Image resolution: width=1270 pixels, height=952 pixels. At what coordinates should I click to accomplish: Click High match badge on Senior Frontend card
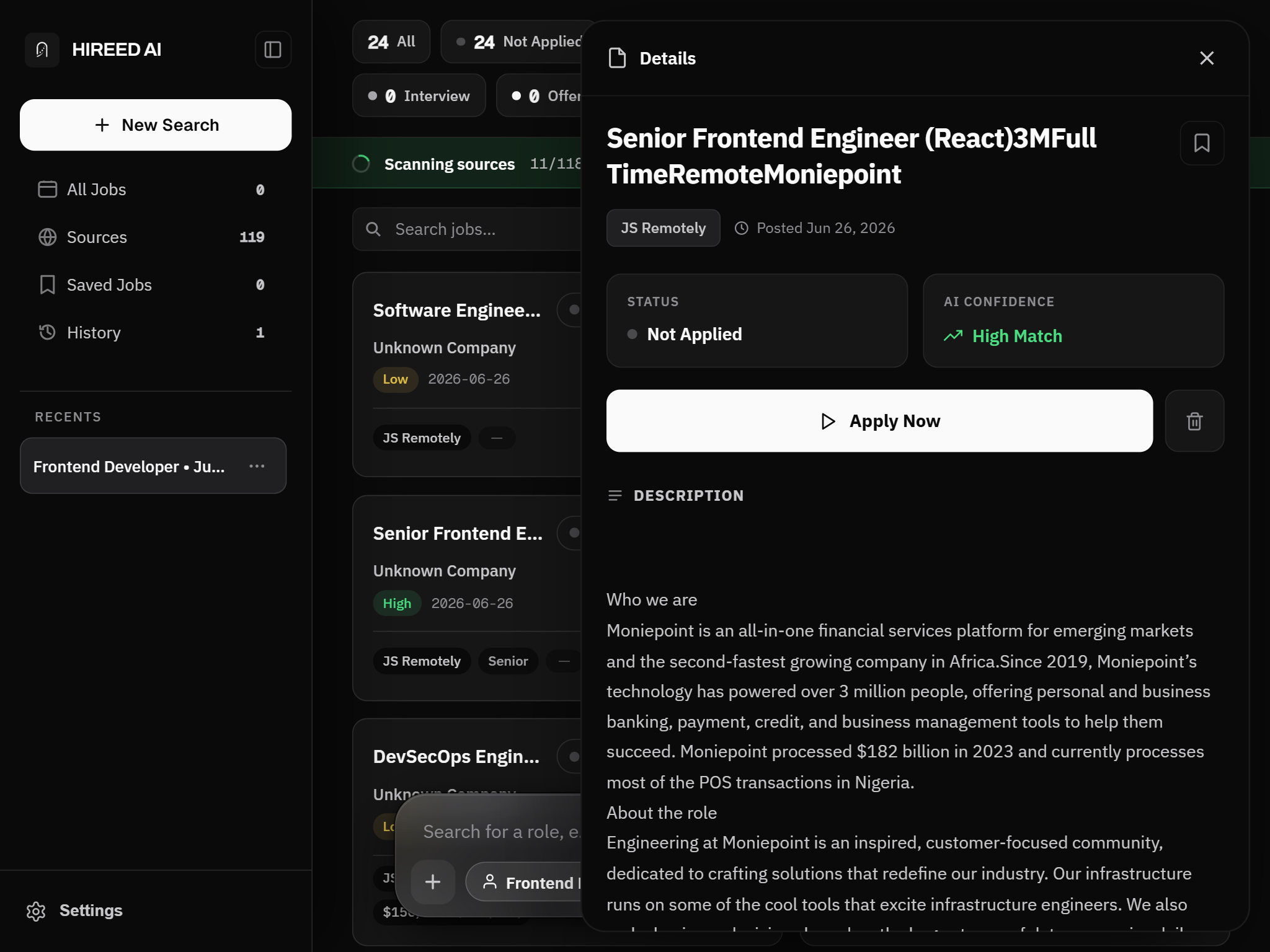click(397, 603)
